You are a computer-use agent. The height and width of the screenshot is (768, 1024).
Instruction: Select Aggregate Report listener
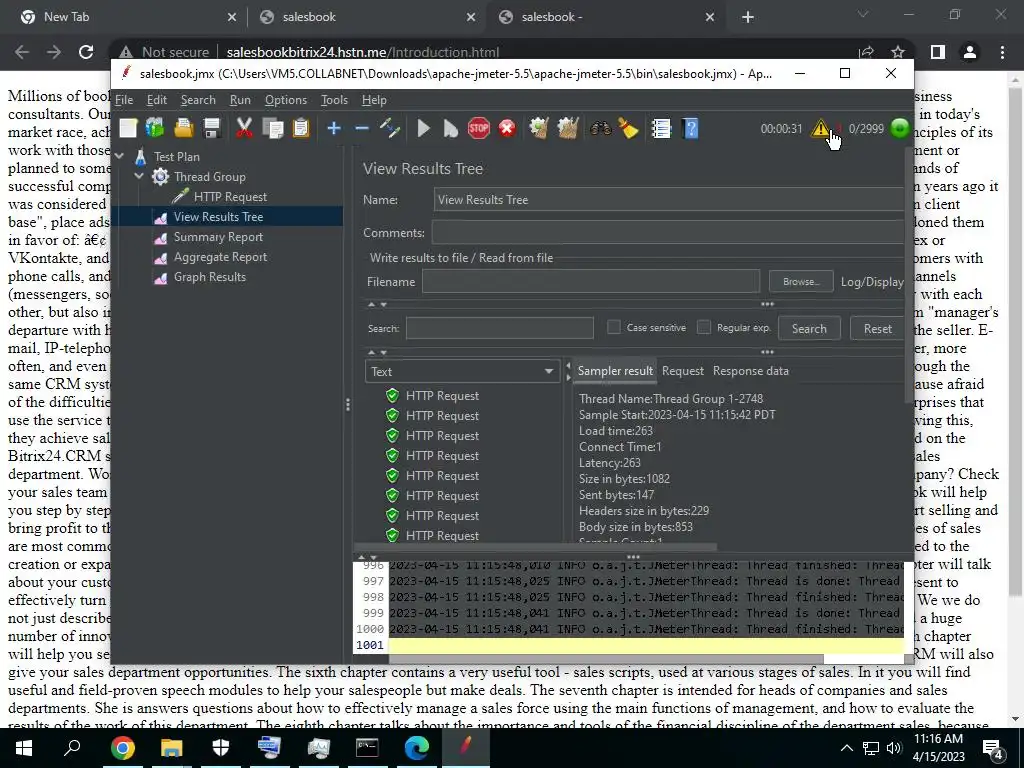(x=220, y=257)
